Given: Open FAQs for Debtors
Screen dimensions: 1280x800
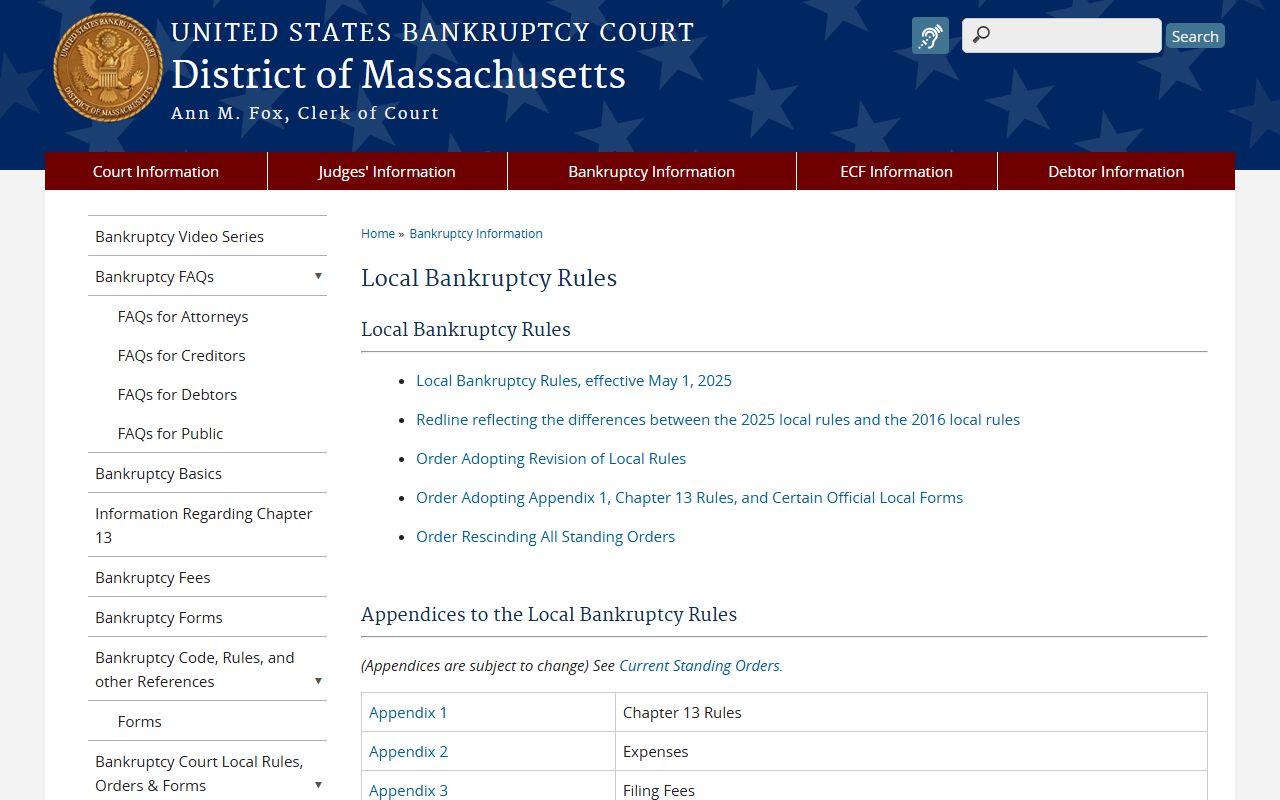Looking at the screenshot, I should pyautogui.click(x=177, y=394).
